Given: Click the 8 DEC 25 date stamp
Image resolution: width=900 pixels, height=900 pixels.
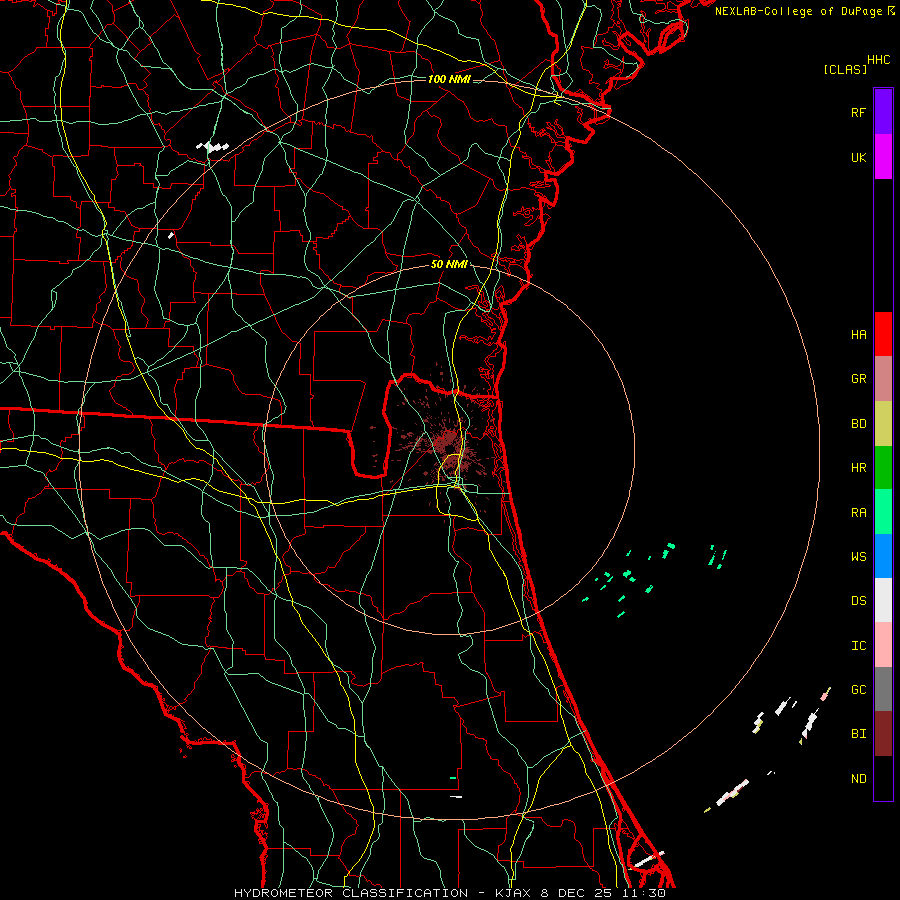Looking at the screenshot, I should tap(577, 893).
